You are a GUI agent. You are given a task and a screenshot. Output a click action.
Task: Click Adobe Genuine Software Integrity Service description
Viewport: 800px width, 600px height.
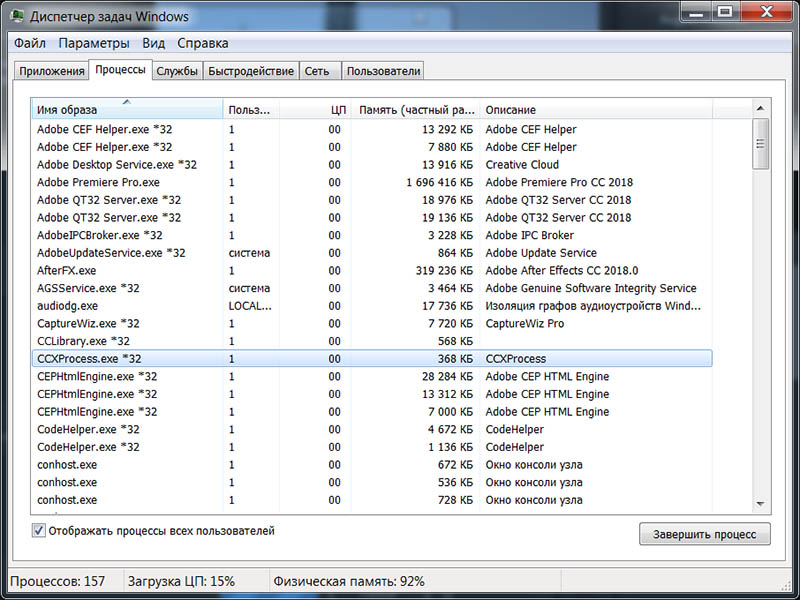591,288
